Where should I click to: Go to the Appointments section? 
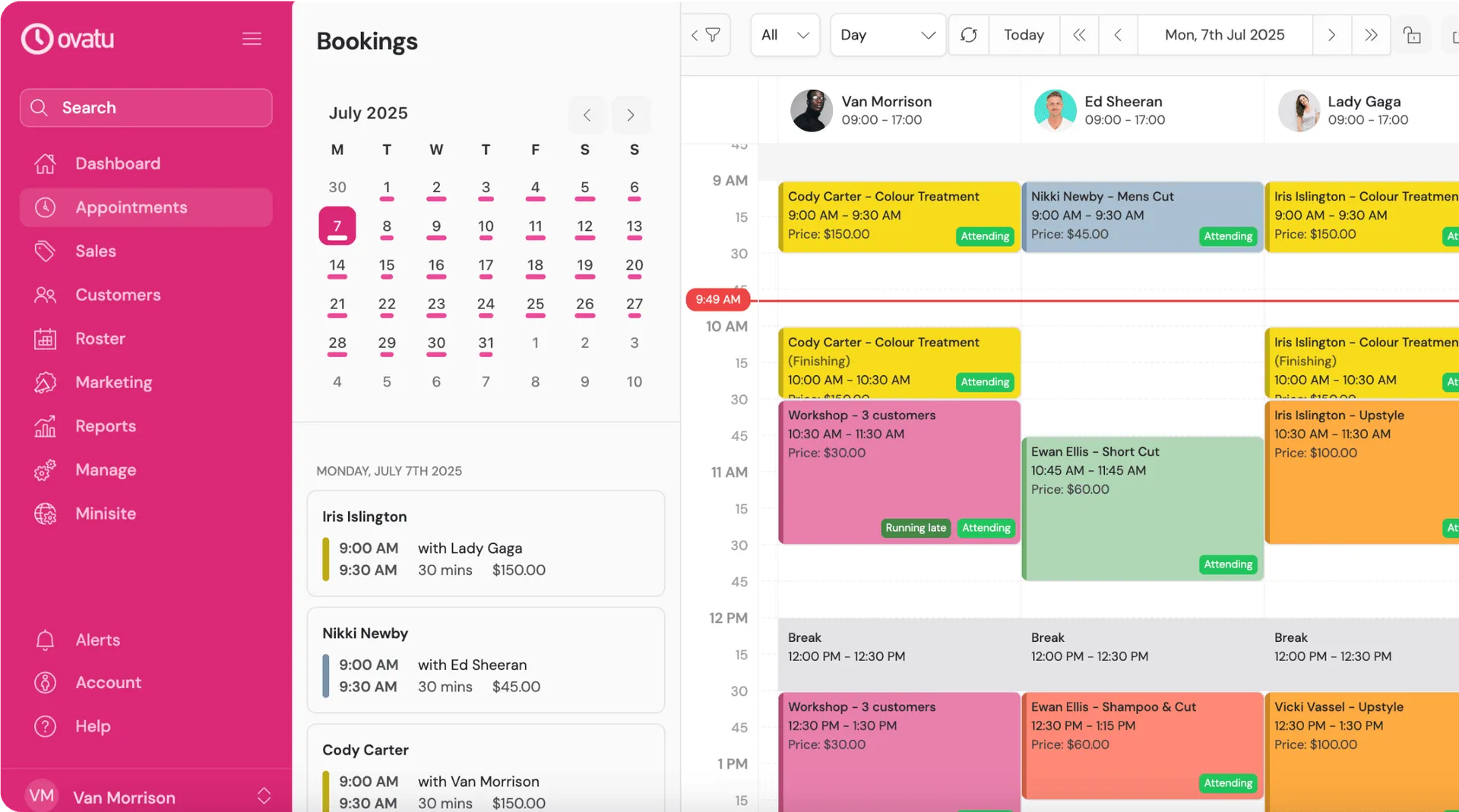(130, 207)
